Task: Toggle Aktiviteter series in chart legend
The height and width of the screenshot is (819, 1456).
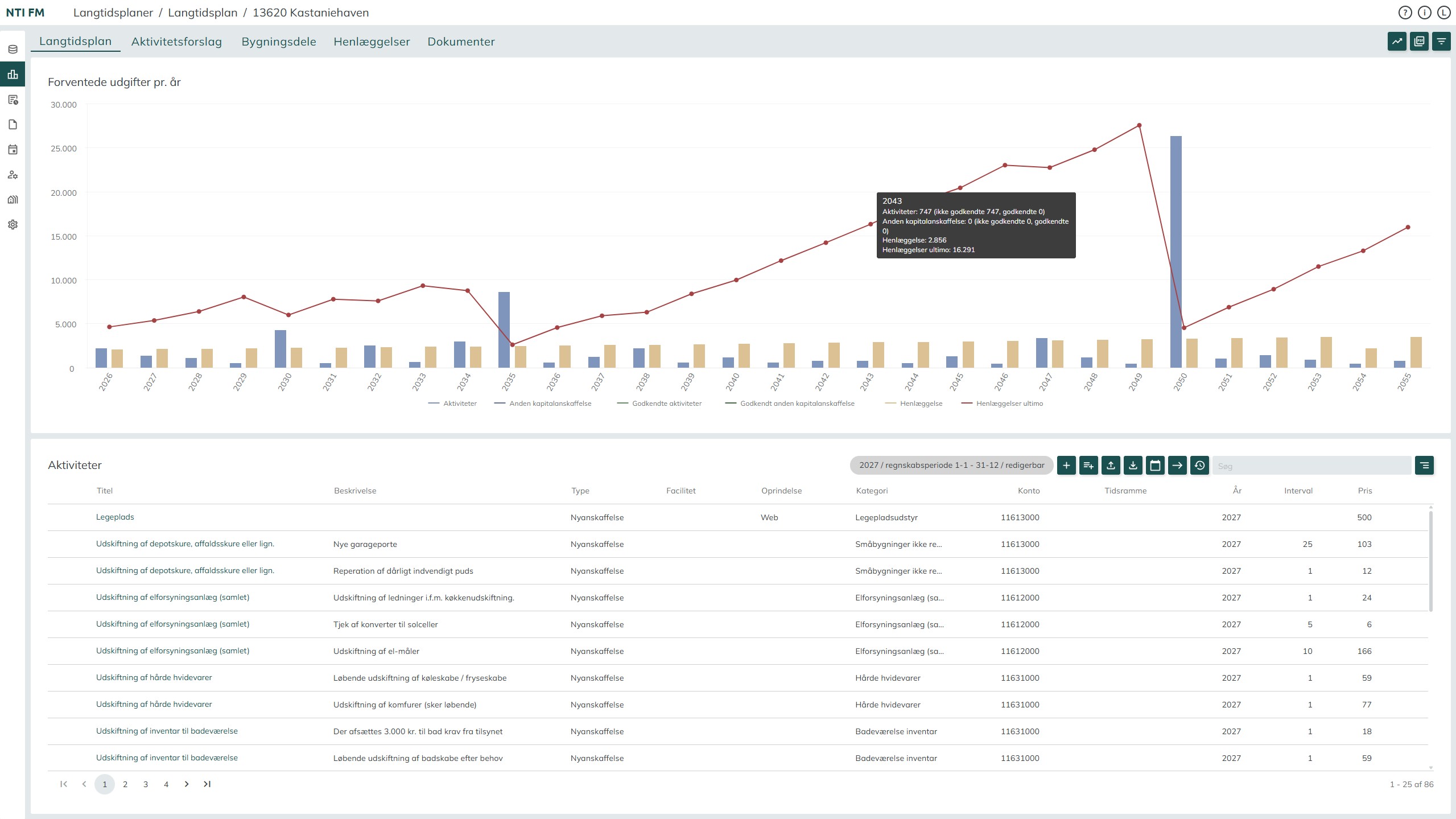Action: click(459, 404)
